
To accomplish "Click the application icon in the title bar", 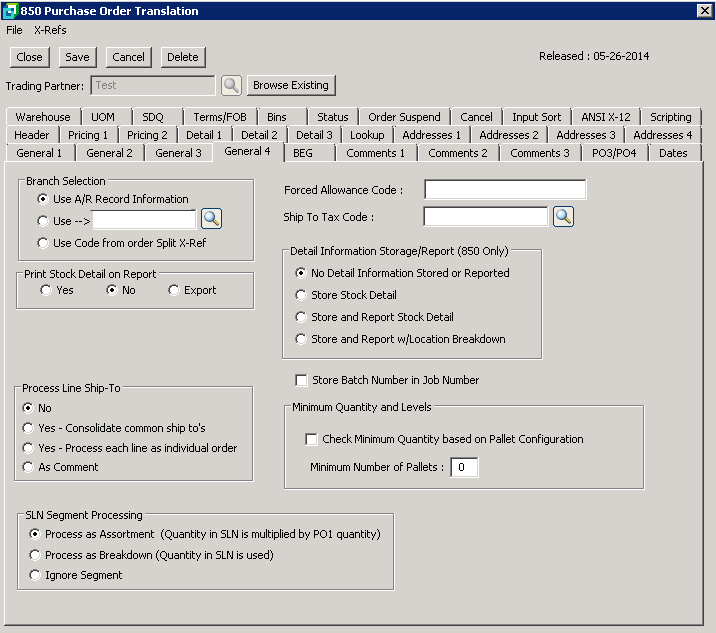I will (x=10, y=11).
